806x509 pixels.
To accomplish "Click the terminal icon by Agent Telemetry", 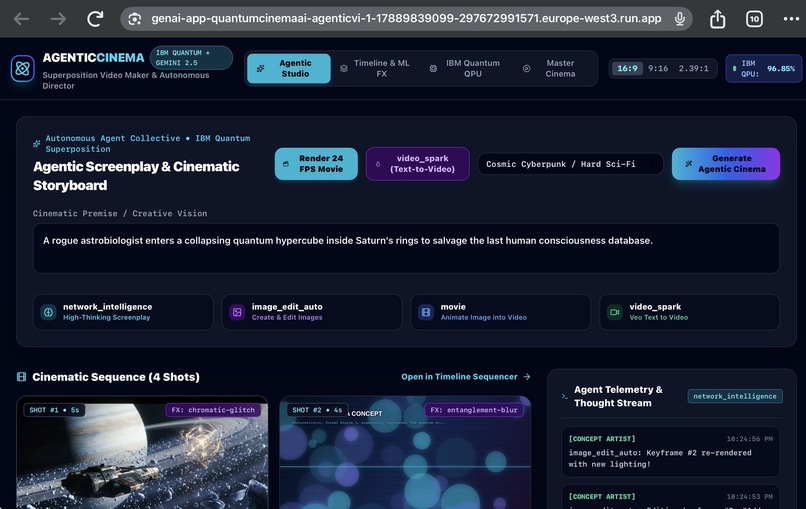I will (x=565, y=396).
